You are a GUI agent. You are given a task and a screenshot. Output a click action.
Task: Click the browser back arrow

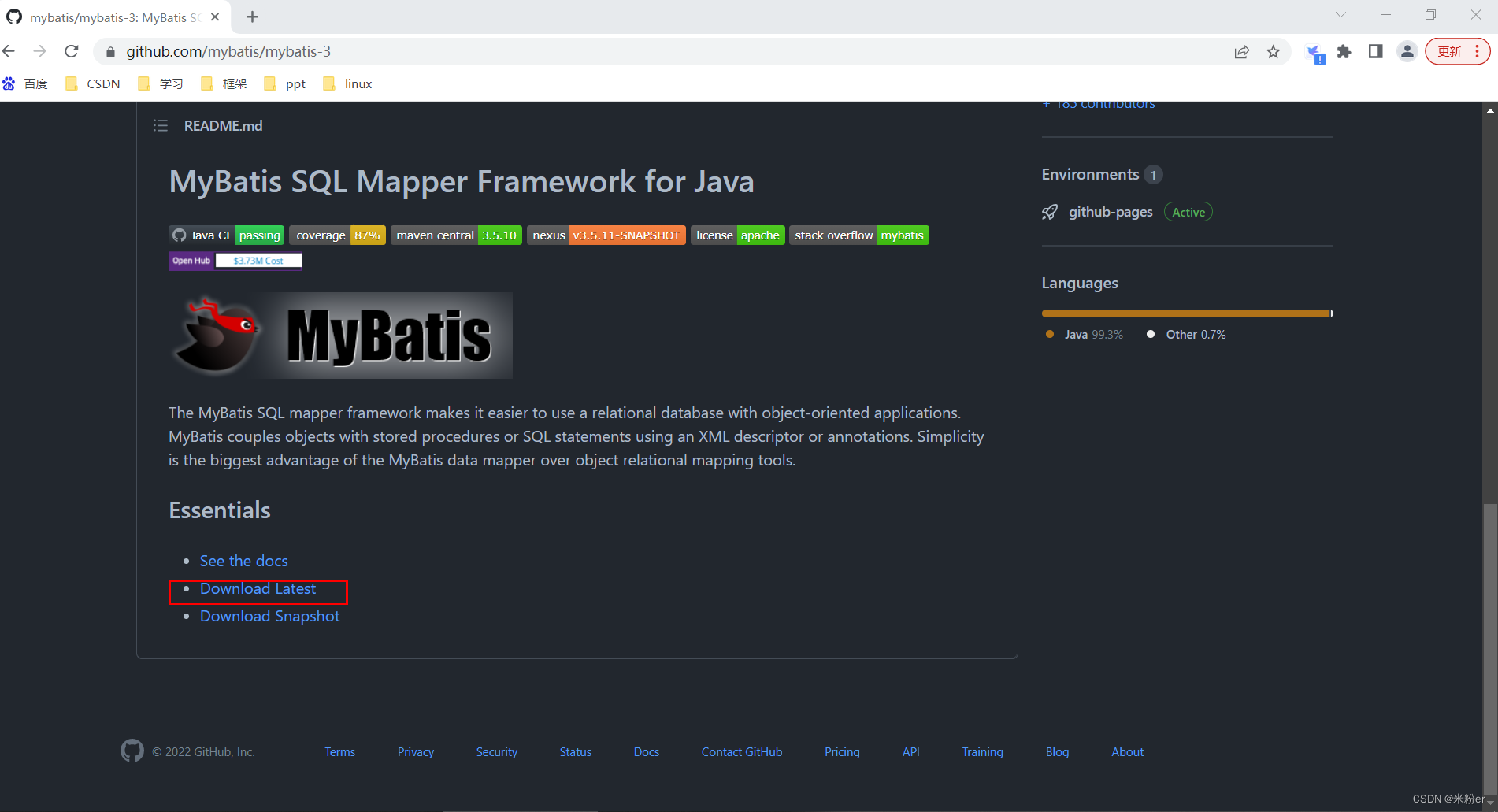tap(9, 51)
